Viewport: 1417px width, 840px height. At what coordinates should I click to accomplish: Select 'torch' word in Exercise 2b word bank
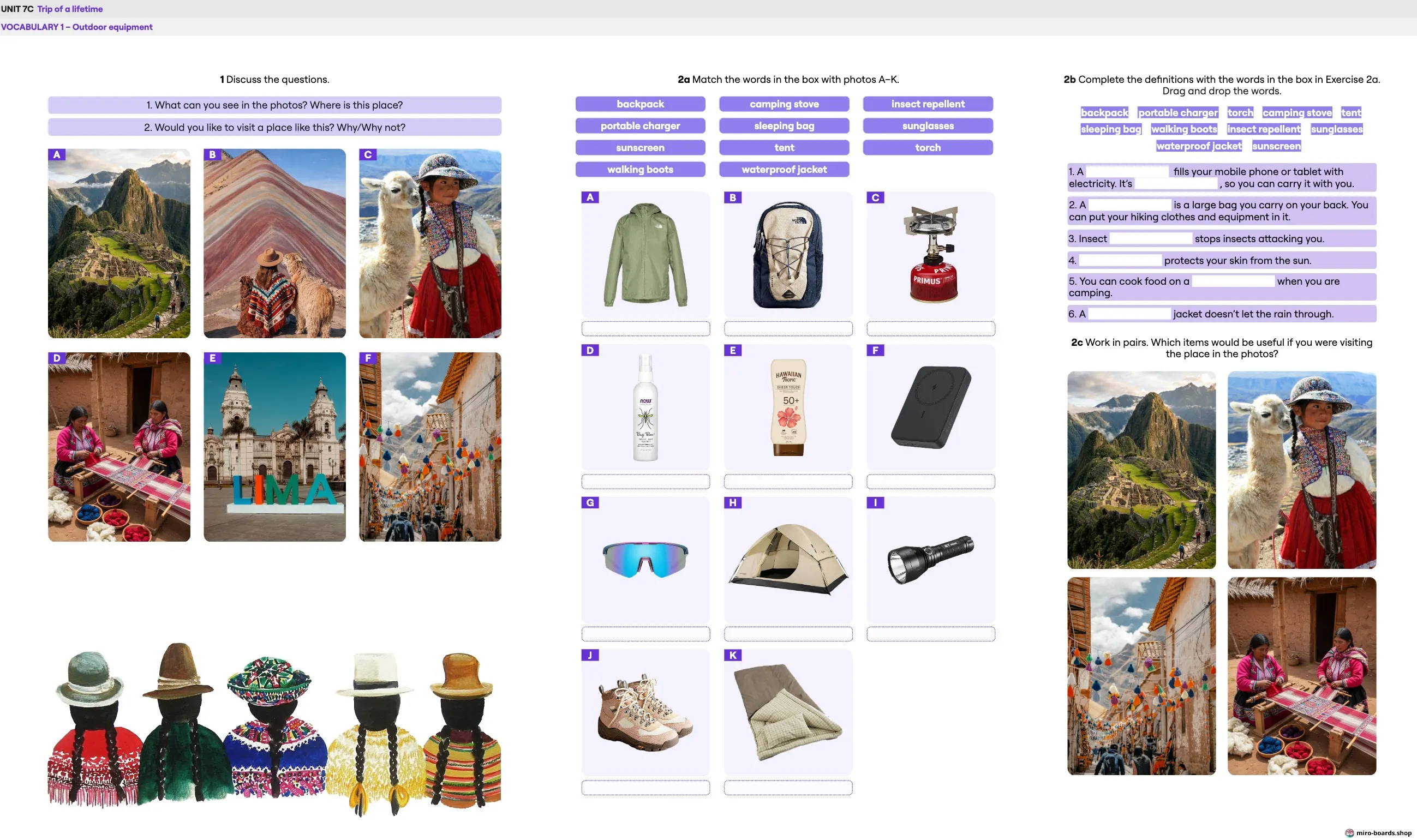[x=1240, y=113]
